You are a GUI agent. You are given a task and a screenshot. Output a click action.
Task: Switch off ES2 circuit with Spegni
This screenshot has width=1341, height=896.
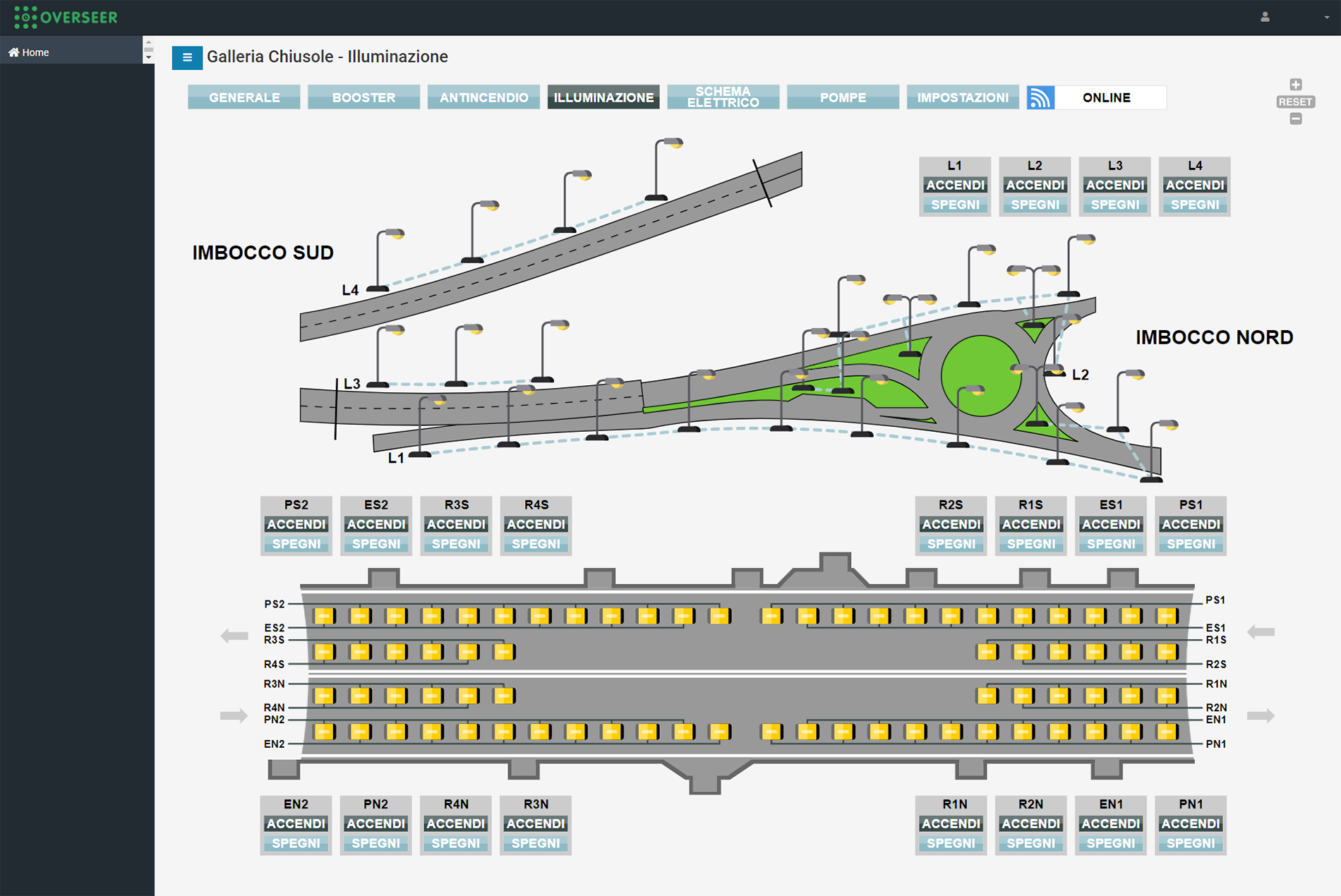376,544
